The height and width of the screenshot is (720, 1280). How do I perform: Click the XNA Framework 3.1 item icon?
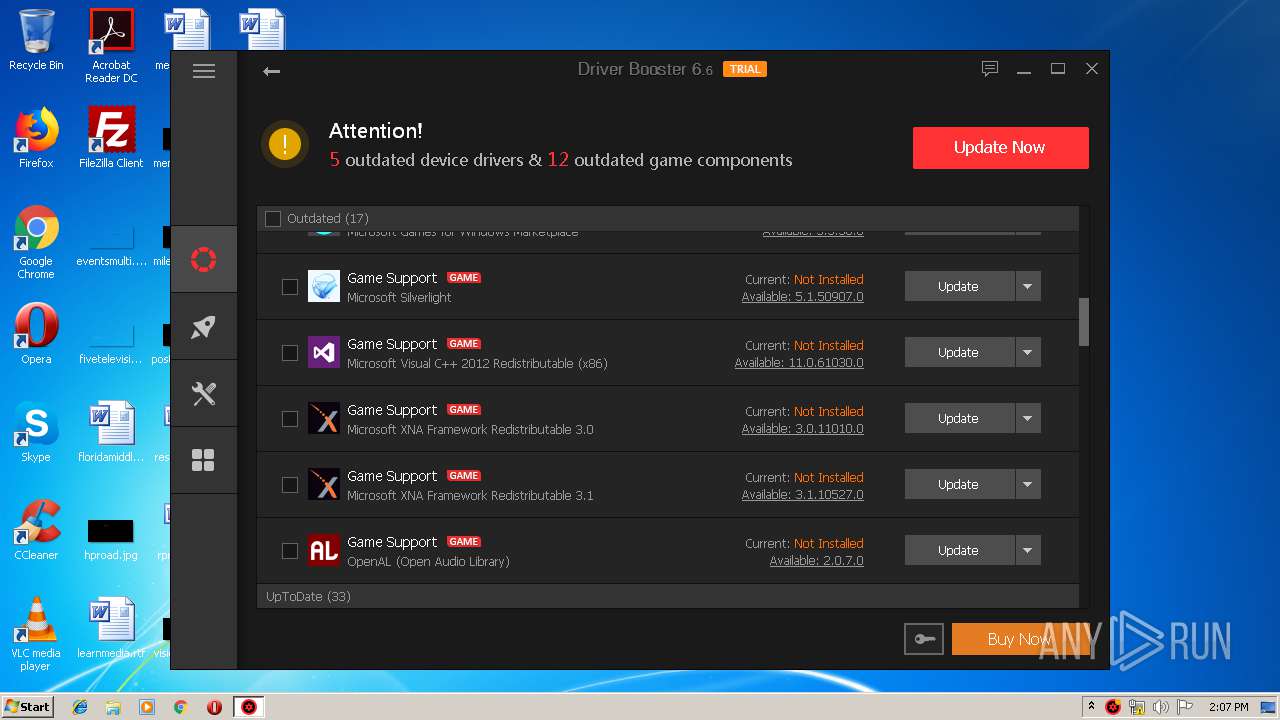click(x=324, y=484)
